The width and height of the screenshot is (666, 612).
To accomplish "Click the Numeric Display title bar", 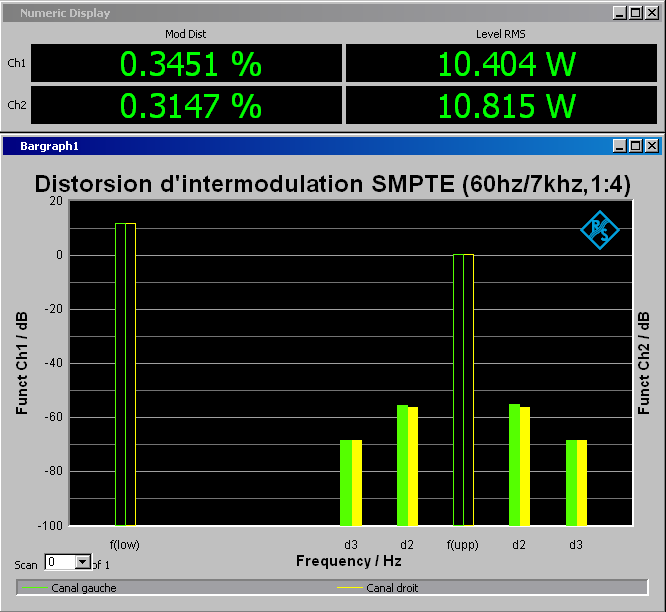I will (300, 13).
